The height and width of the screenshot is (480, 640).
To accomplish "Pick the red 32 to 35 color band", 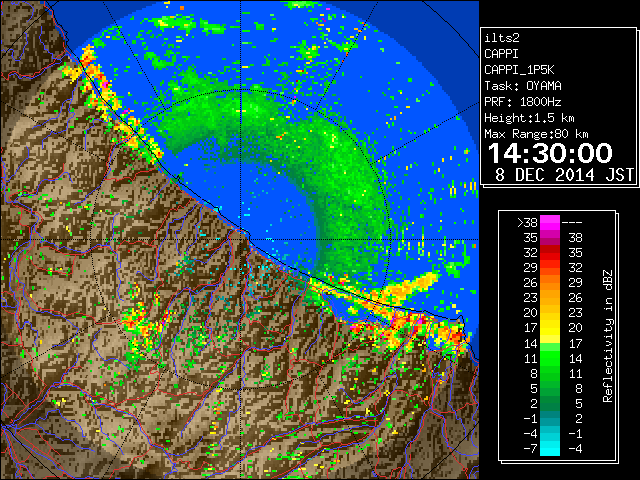I will pyautogui.click(x=550, y=253).
